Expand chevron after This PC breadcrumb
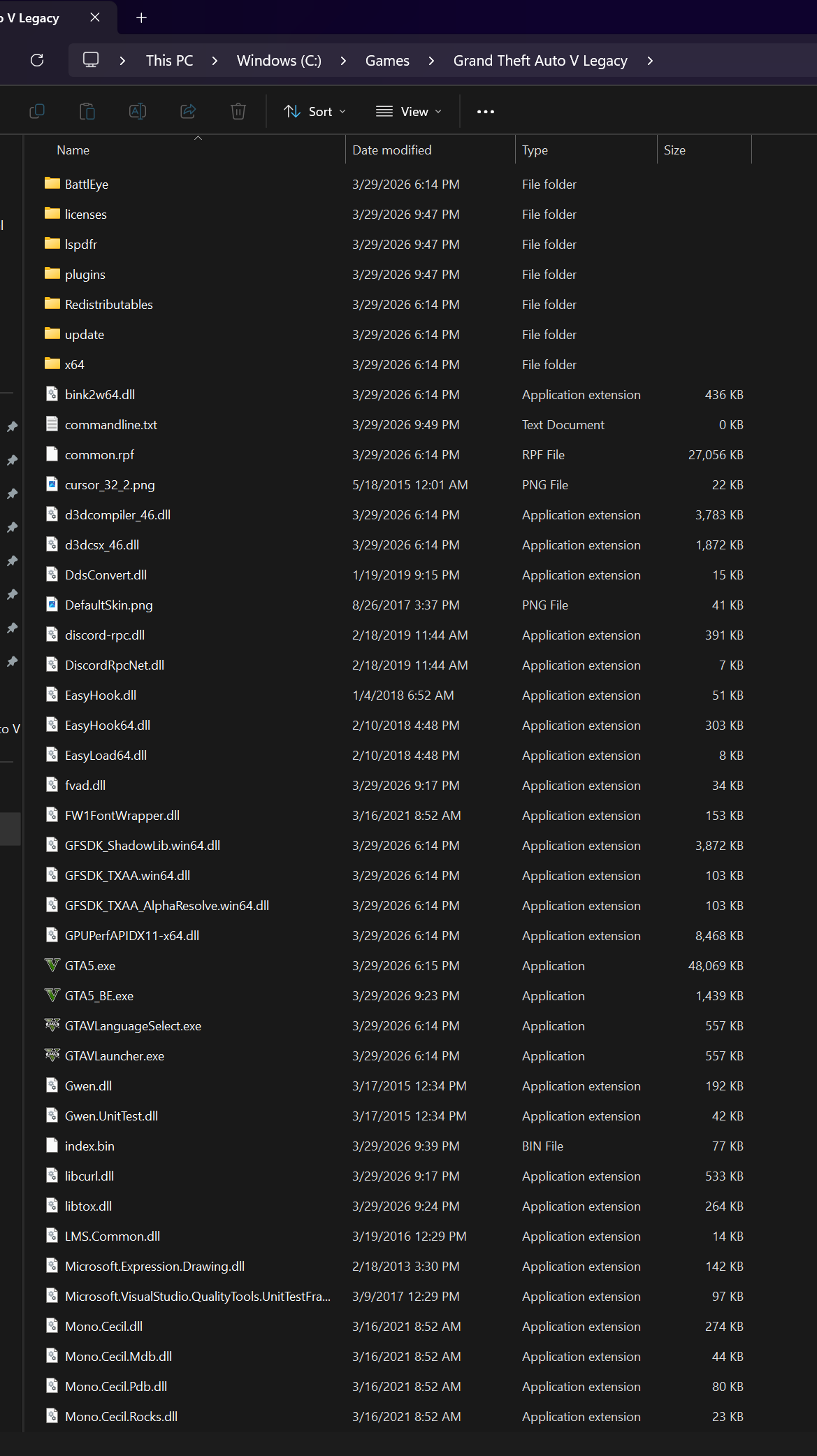Screen dimensions: 817x1456 pyautogui.click(x=215, y=61)
